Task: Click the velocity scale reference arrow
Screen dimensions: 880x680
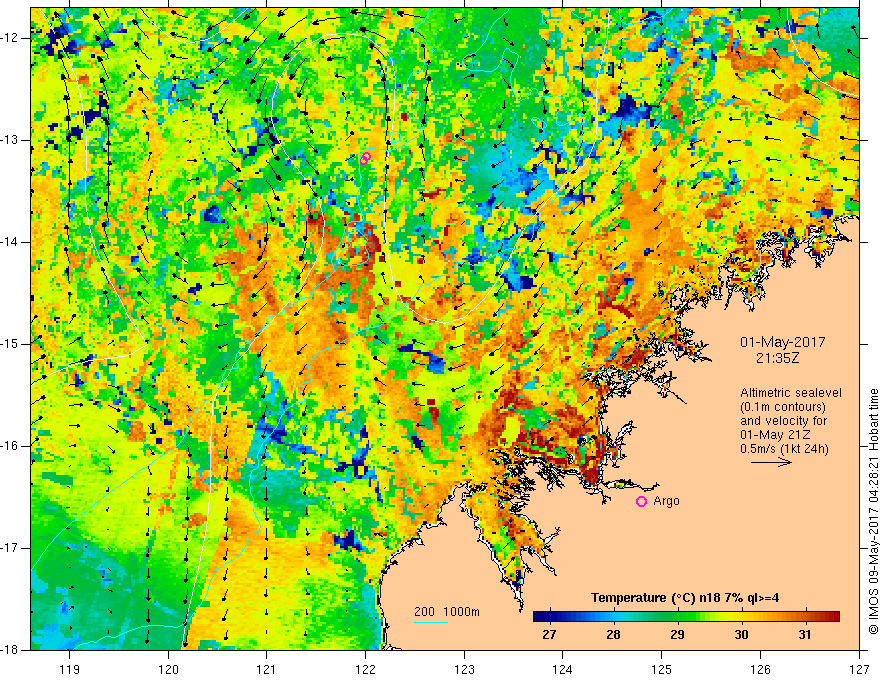Action: pos(771,462)
